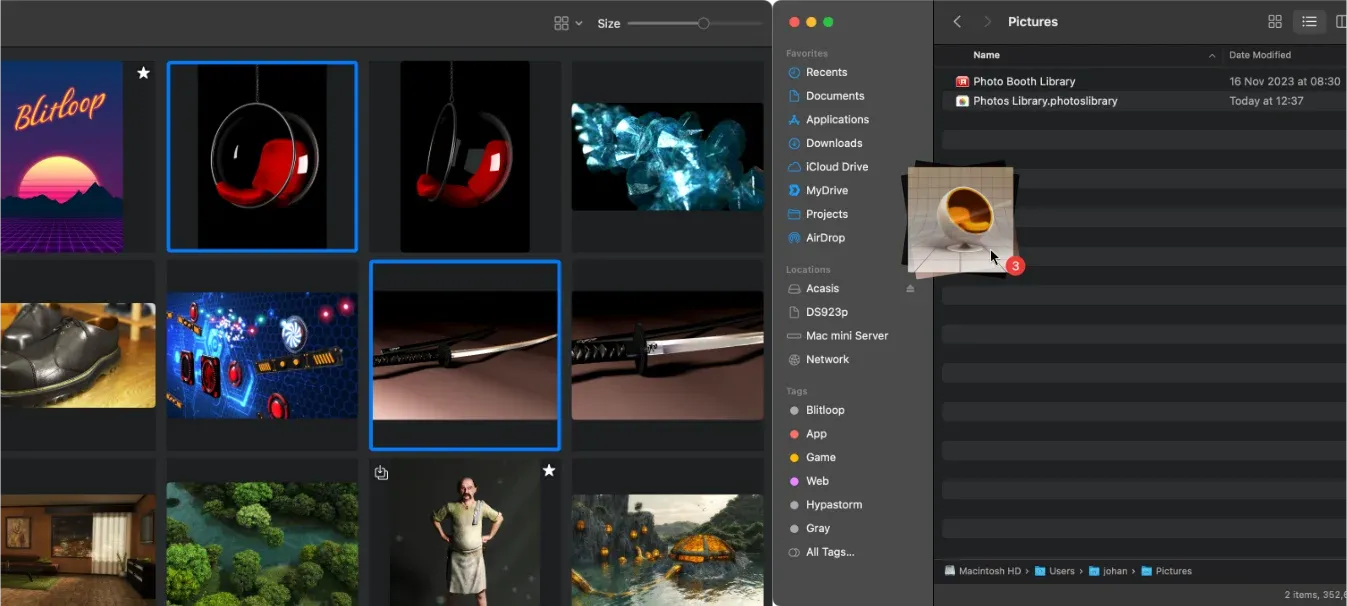Select the green forest river thumbnail
This screenshot has width=1347, height=606.
[x=262, y=544]
